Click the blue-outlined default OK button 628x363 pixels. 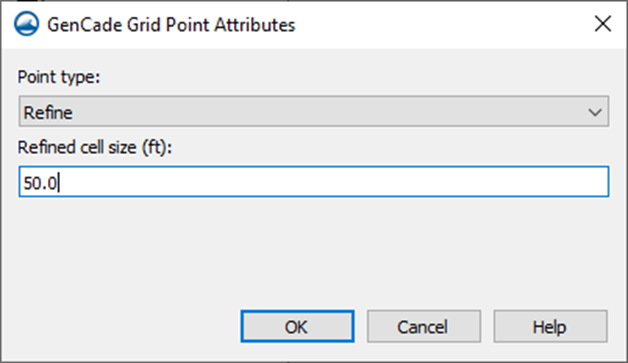tap(297, 326)
